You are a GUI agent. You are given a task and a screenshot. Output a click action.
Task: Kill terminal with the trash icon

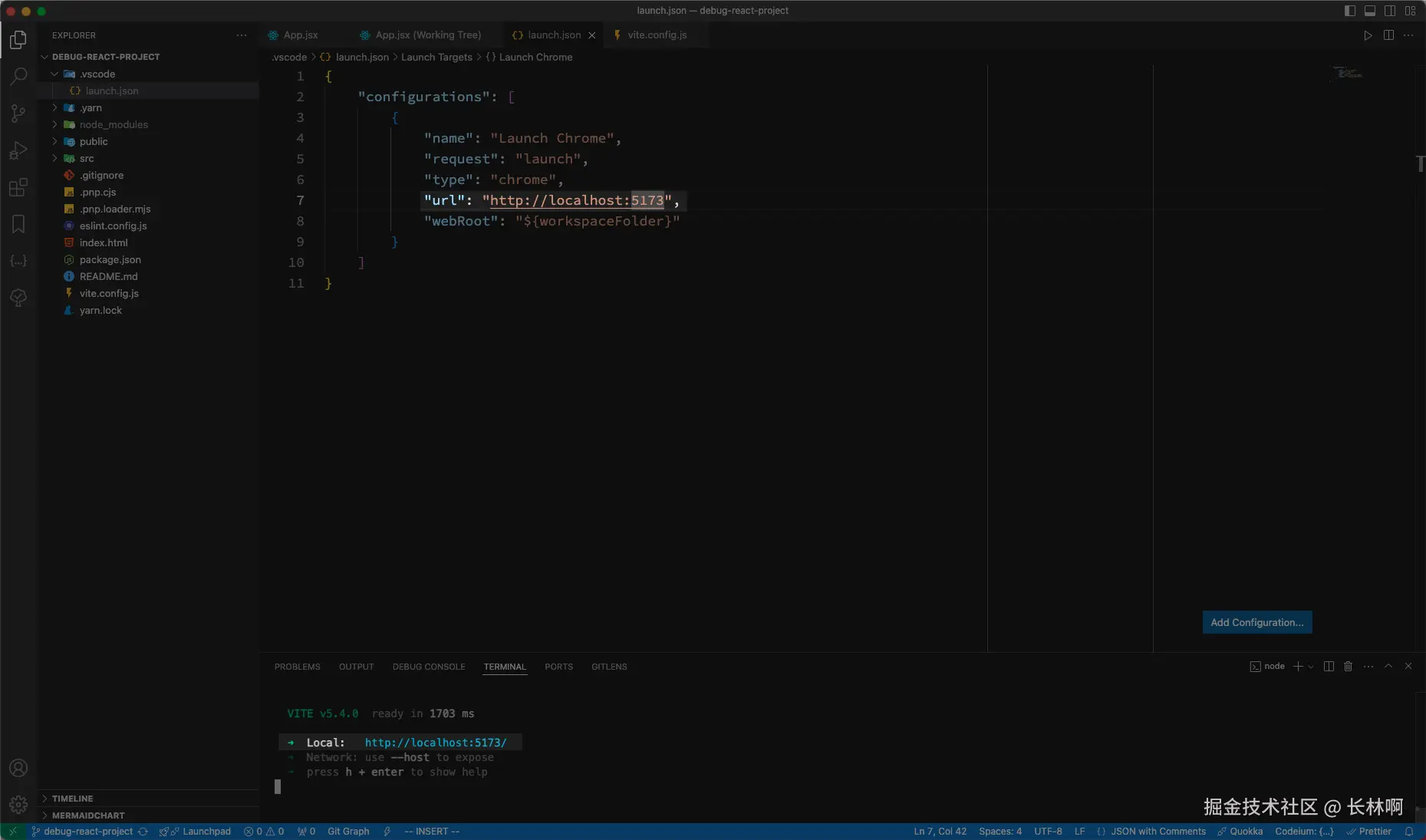[1348, 667]
